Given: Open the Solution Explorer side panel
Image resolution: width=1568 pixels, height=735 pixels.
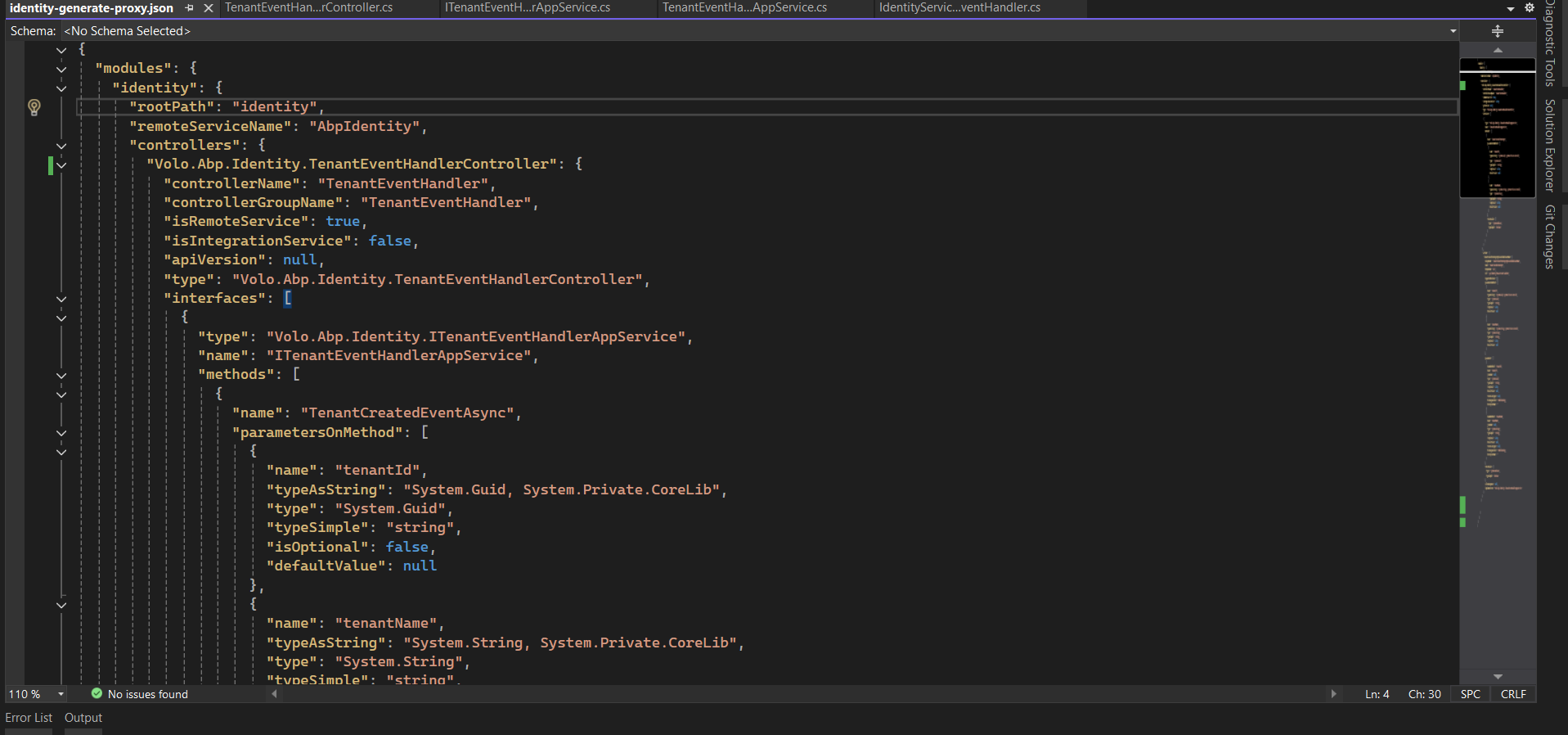Looking at the screenshot, I should coord(1549,146).
